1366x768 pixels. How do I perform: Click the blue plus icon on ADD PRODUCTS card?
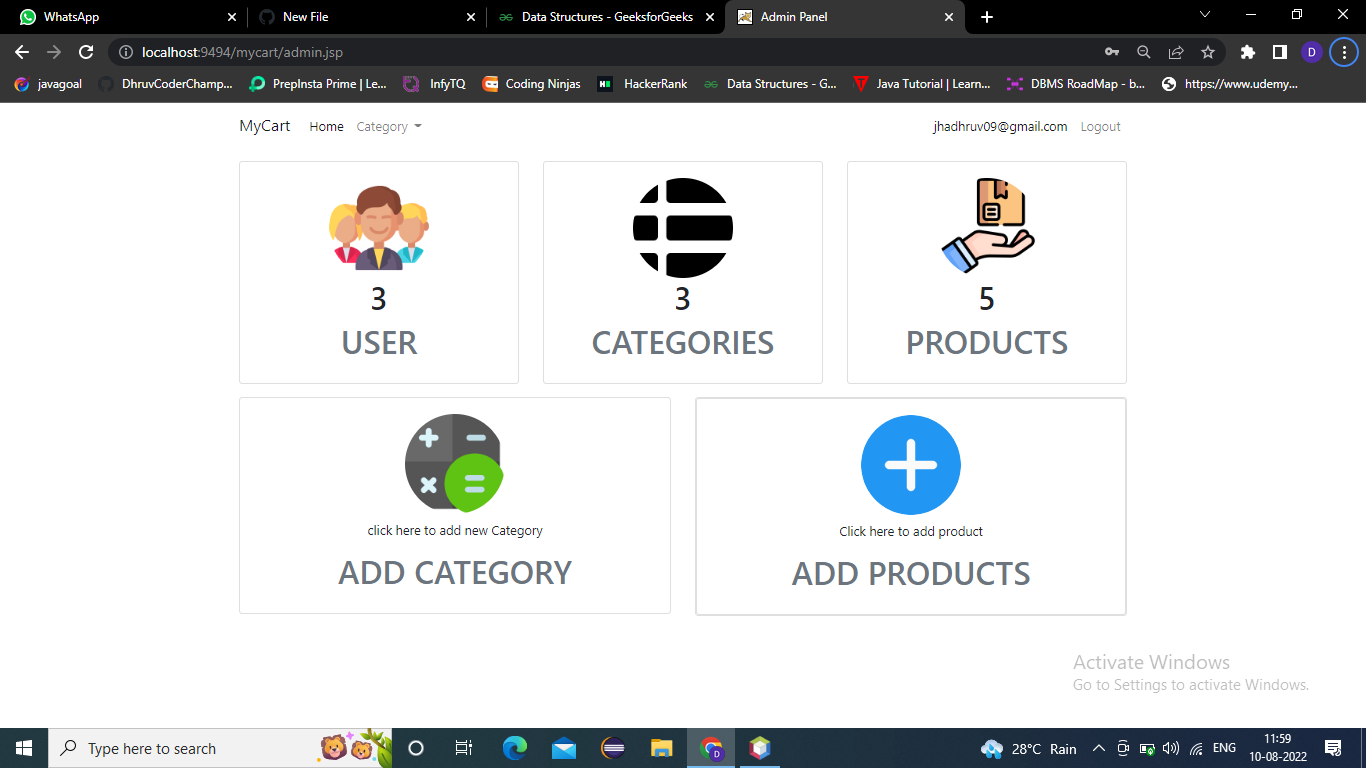coord(910,464)
